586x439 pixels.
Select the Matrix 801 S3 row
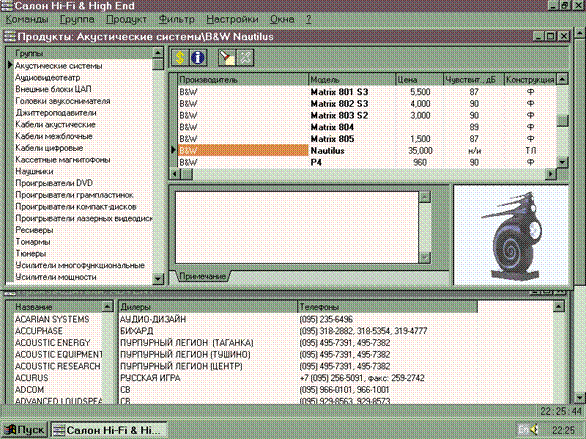point(367,92)
